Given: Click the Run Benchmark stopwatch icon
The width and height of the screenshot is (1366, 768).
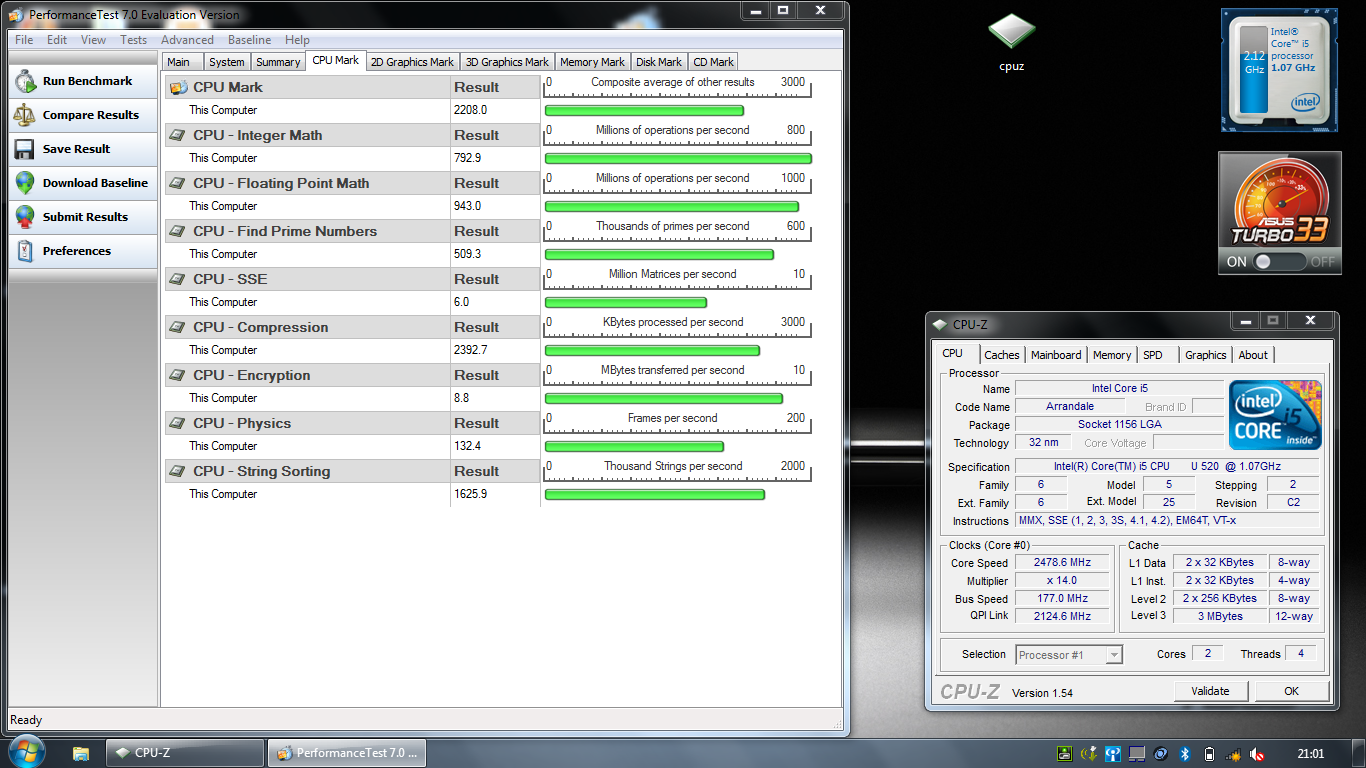Looking at the screenshot, I should click(25, 82).
